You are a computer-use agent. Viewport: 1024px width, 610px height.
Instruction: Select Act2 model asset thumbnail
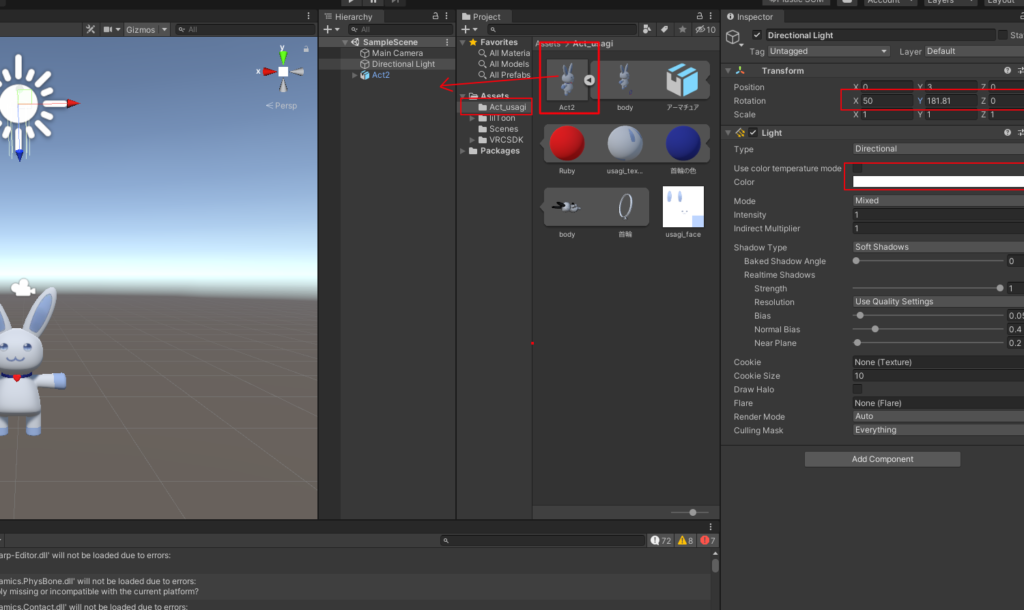coord(567,81)
